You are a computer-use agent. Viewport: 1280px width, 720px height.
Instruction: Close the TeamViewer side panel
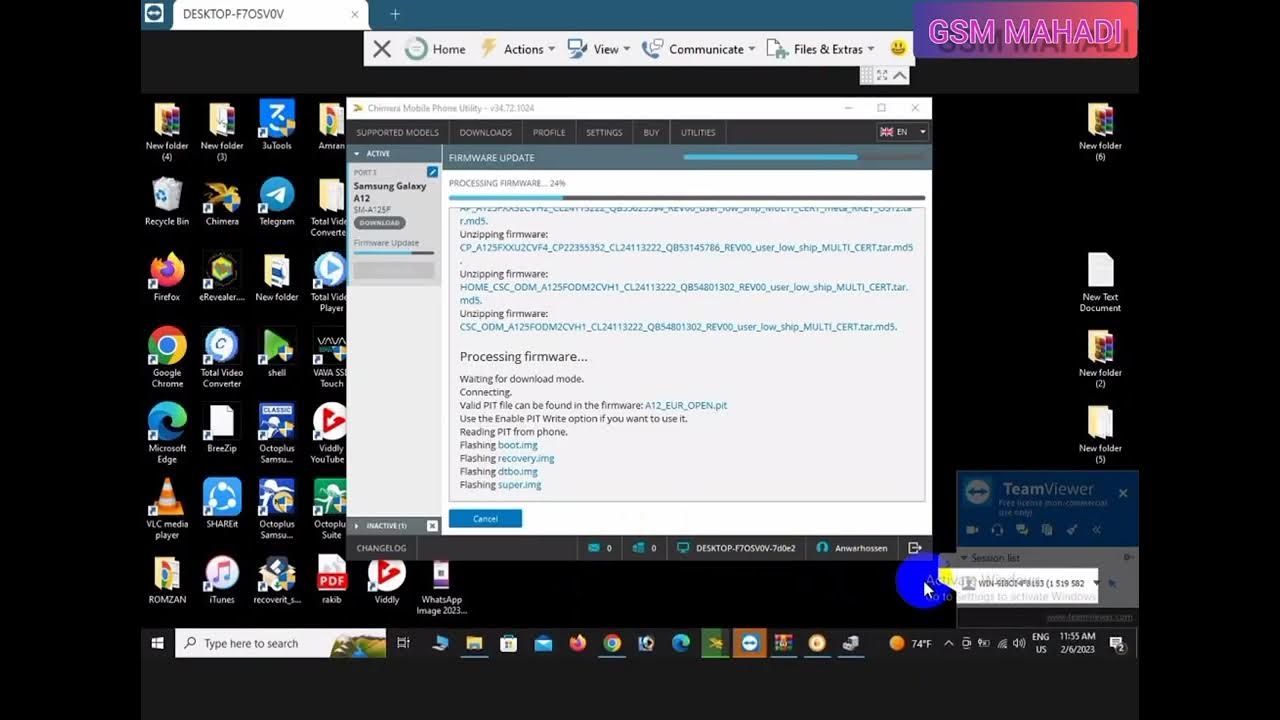1123,493
